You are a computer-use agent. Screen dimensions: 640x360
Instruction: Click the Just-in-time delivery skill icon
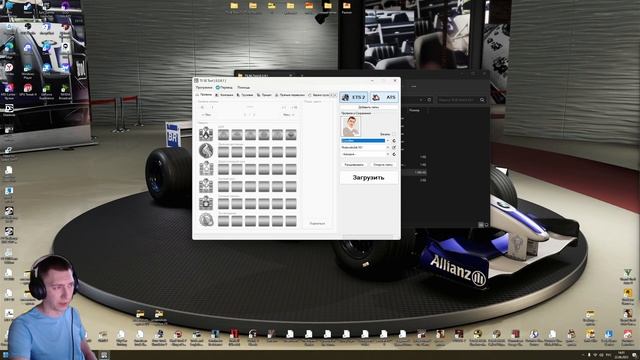206,203
